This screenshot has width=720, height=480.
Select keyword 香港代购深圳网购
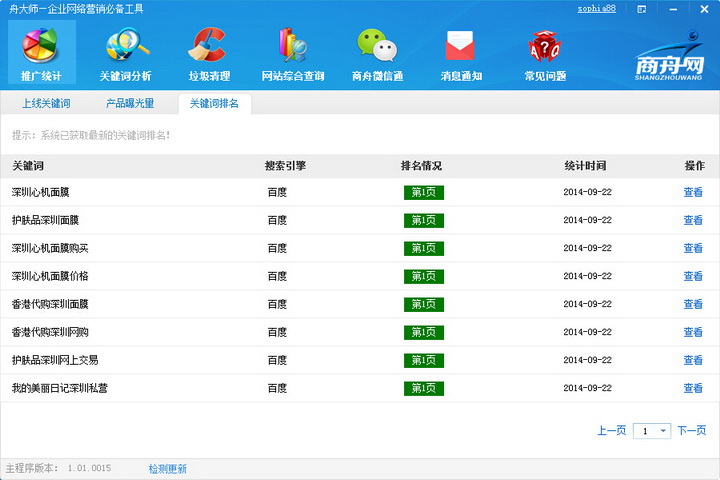pyautogui.click(x=50, y=332)
